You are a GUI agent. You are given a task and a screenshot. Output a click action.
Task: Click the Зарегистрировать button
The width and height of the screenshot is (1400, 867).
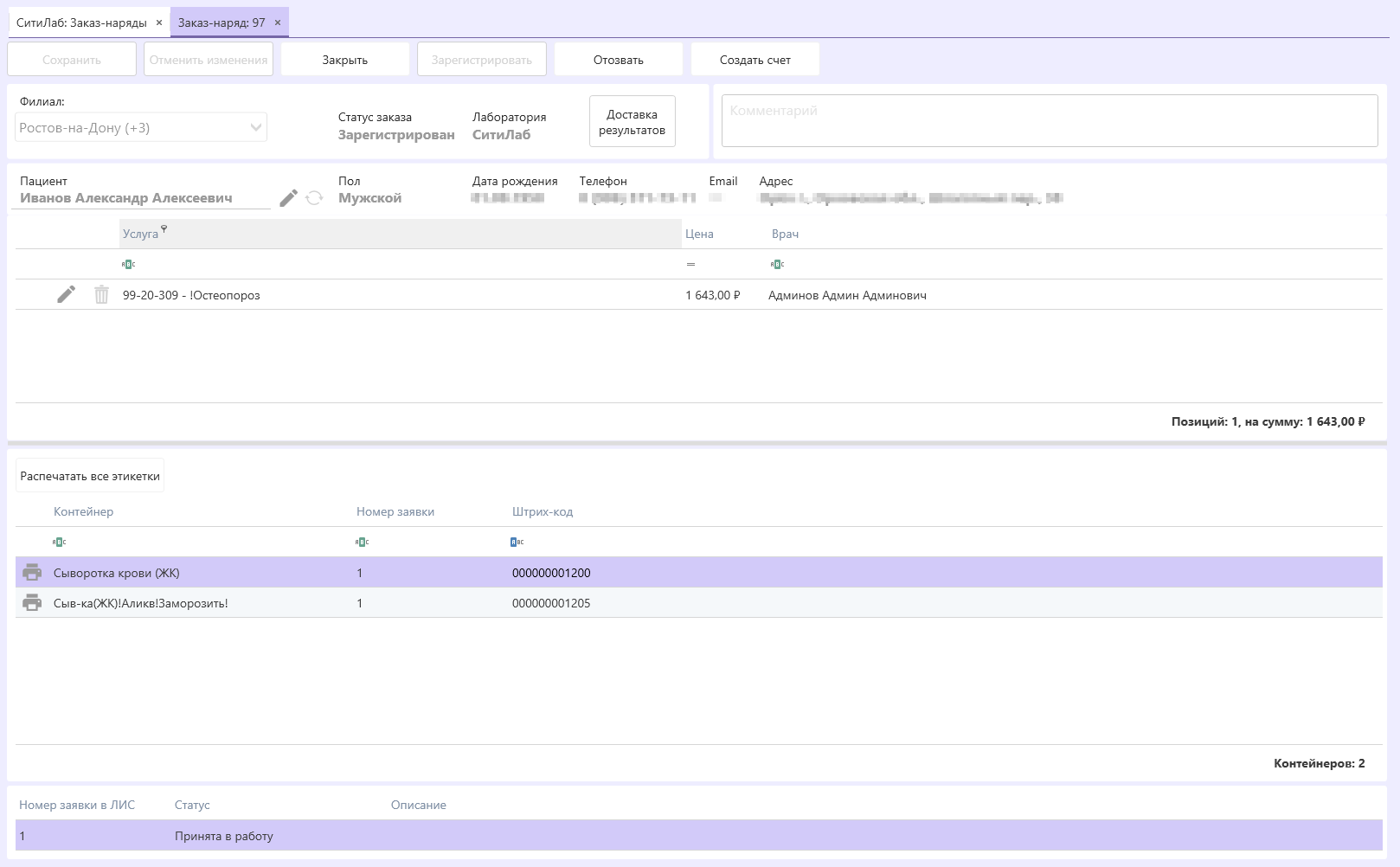coord(482,60)
